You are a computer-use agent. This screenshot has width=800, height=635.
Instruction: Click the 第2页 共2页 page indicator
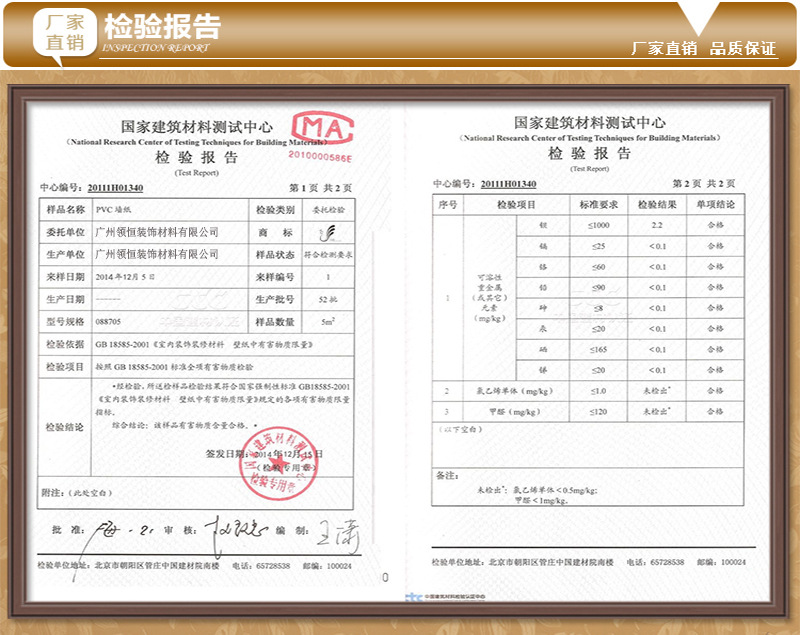[x=704, y=184]
